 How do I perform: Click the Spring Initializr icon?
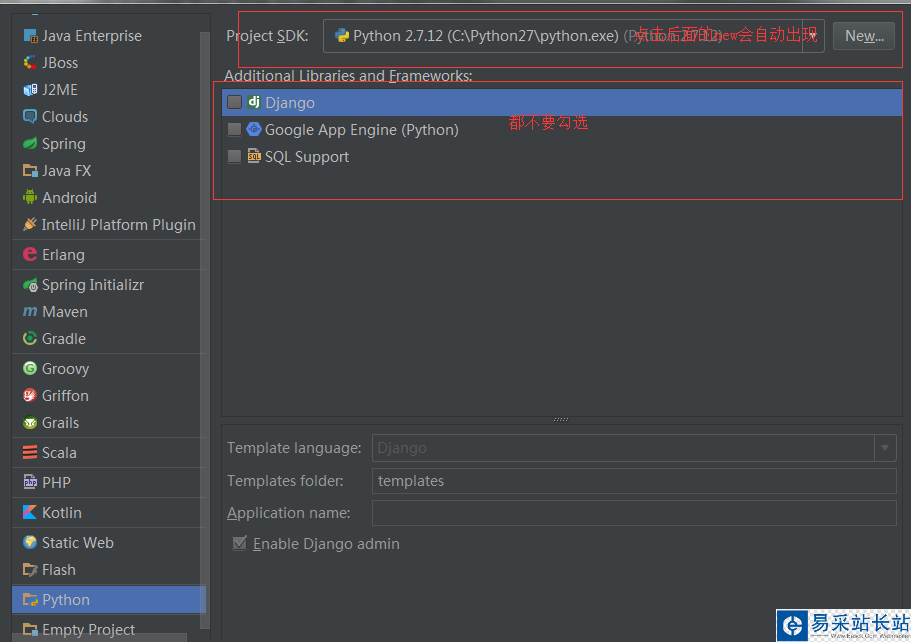pos(30,285)
